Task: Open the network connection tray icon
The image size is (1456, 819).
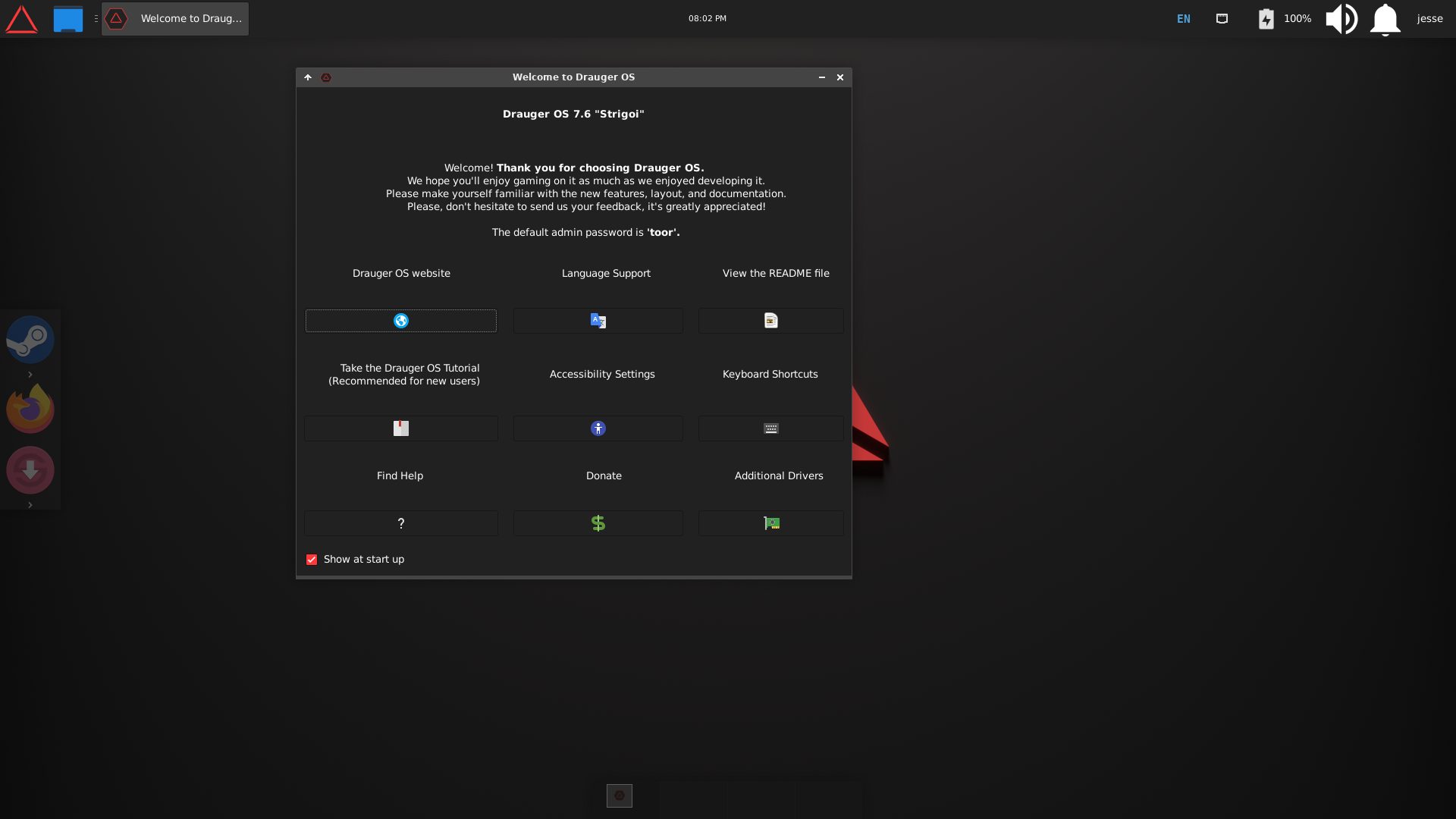Action: click(1222, 19)
